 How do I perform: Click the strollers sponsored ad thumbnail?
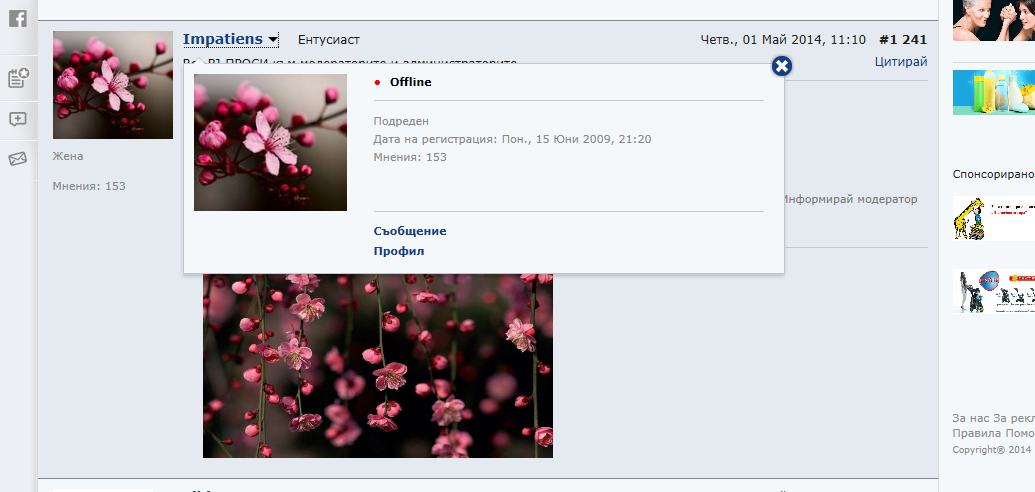(992, 292)
